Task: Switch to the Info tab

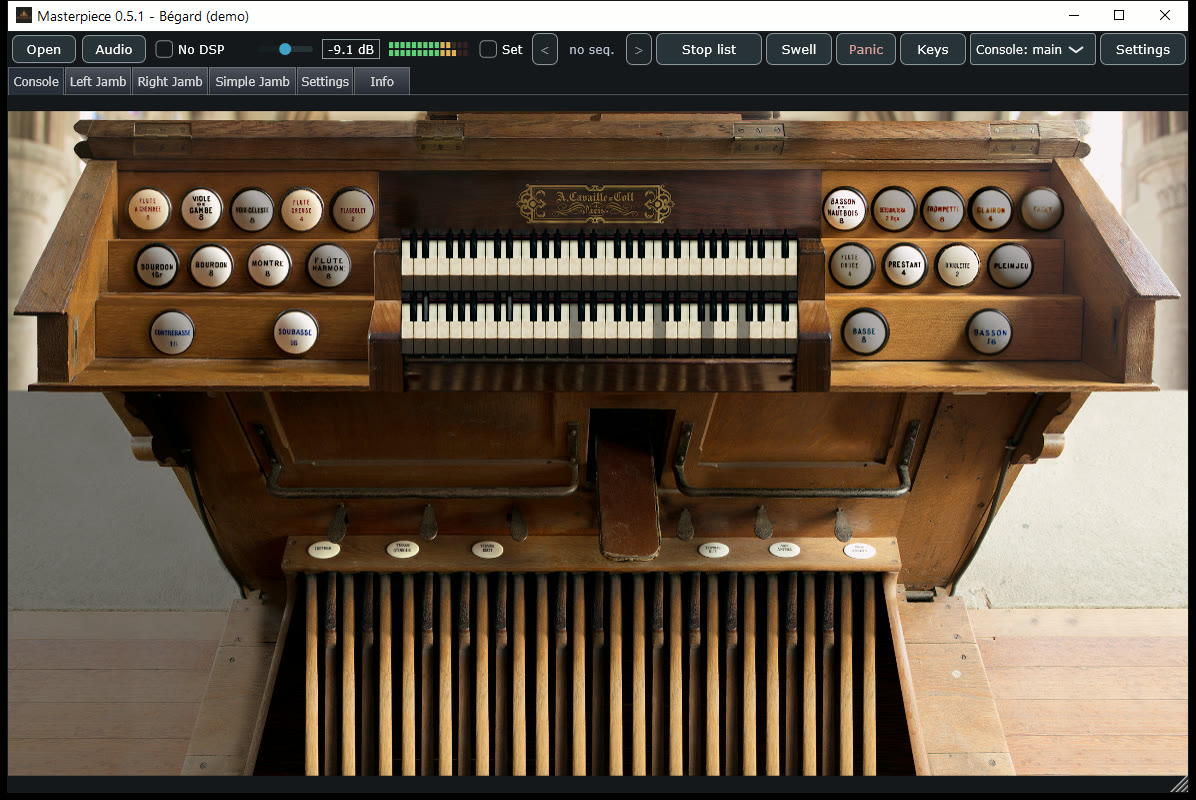Action: coord(382,82)
